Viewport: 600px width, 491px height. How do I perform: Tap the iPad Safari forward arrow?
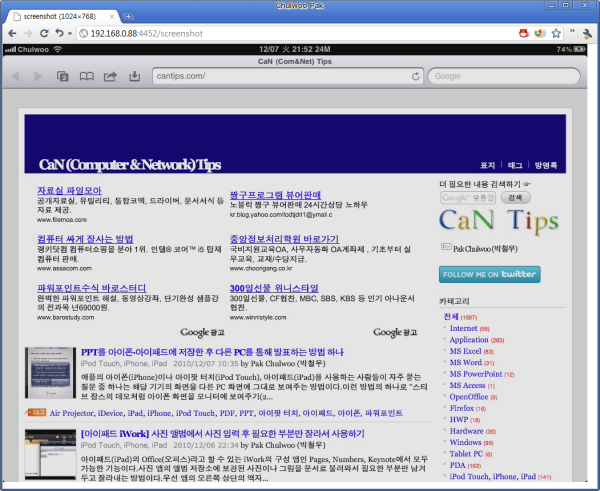pyautogui.click(x=38, y=76)
